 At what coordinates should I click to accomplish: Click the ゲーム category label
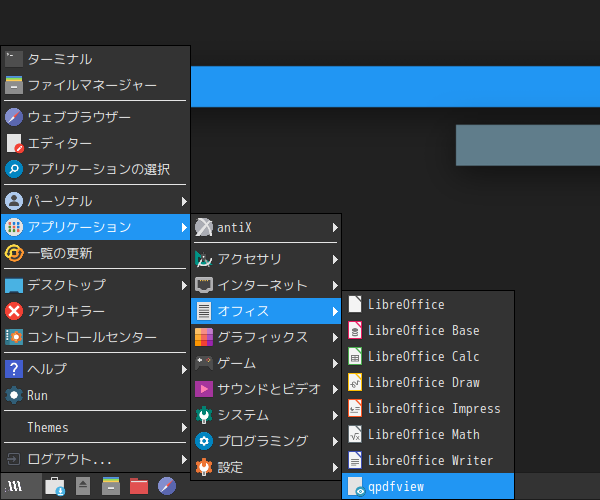click(x=236, y=363)
